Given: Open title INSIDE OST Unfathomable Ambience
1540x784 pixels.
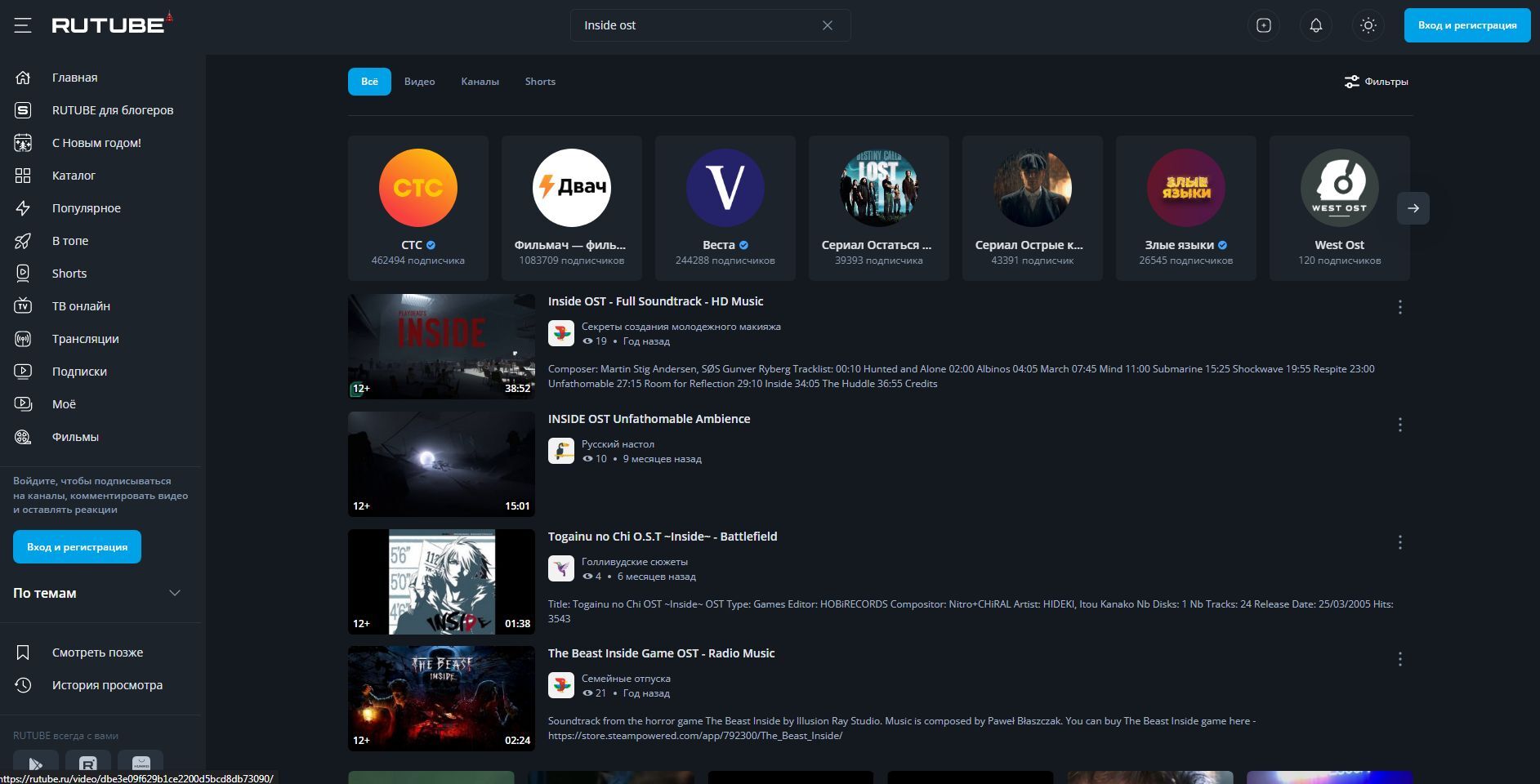Looking at the screenshot, I should (x=649, y=419).
